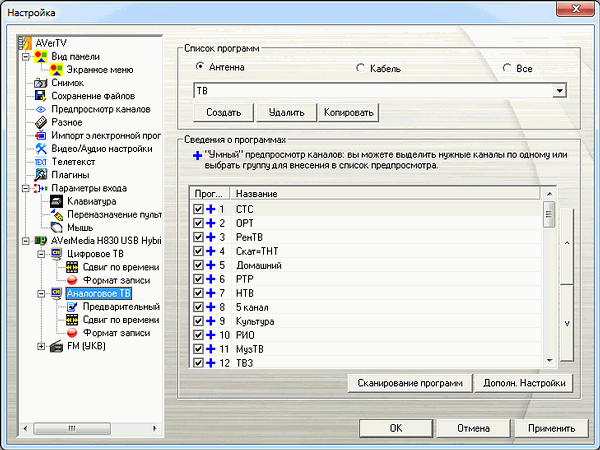This screenshot has height=450, width=600.
Task: Click the channel list vertical scrollbar
Action: click(x=548, y=290)
